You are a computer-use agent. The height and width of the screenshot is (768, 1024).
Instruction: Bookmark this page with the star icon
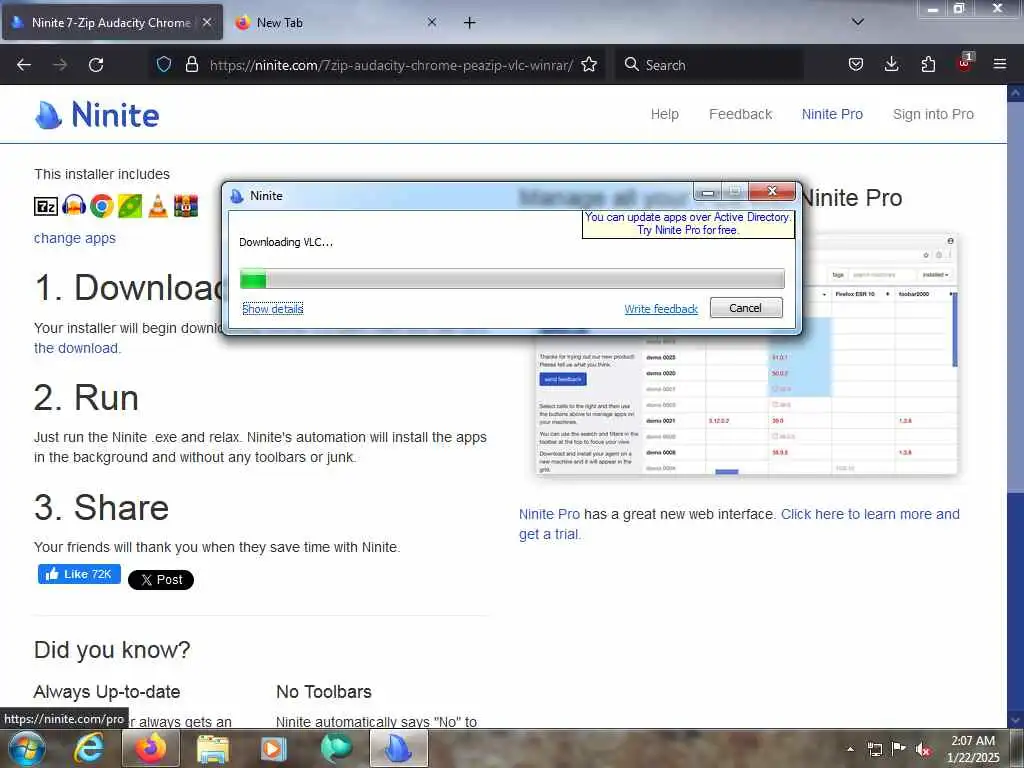point(589,64)
